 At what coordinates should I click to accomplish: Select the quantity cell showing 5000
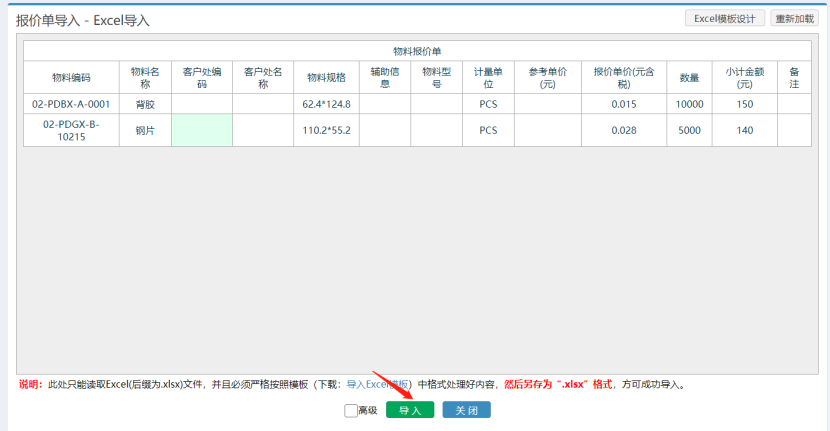click(689, 130)
